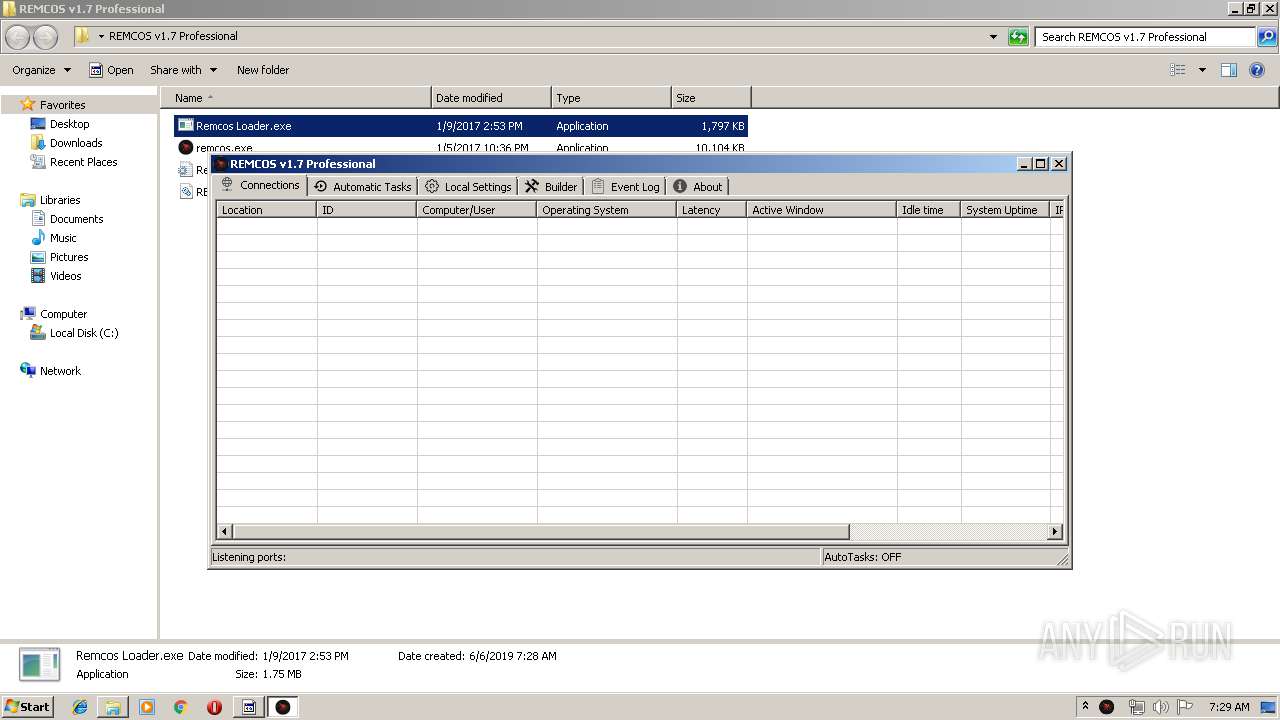Image resolution: width=1280 pixels, height=720 pixels.
Task: Open Recent Places in navigation pane
Action: tap(83, 162)
